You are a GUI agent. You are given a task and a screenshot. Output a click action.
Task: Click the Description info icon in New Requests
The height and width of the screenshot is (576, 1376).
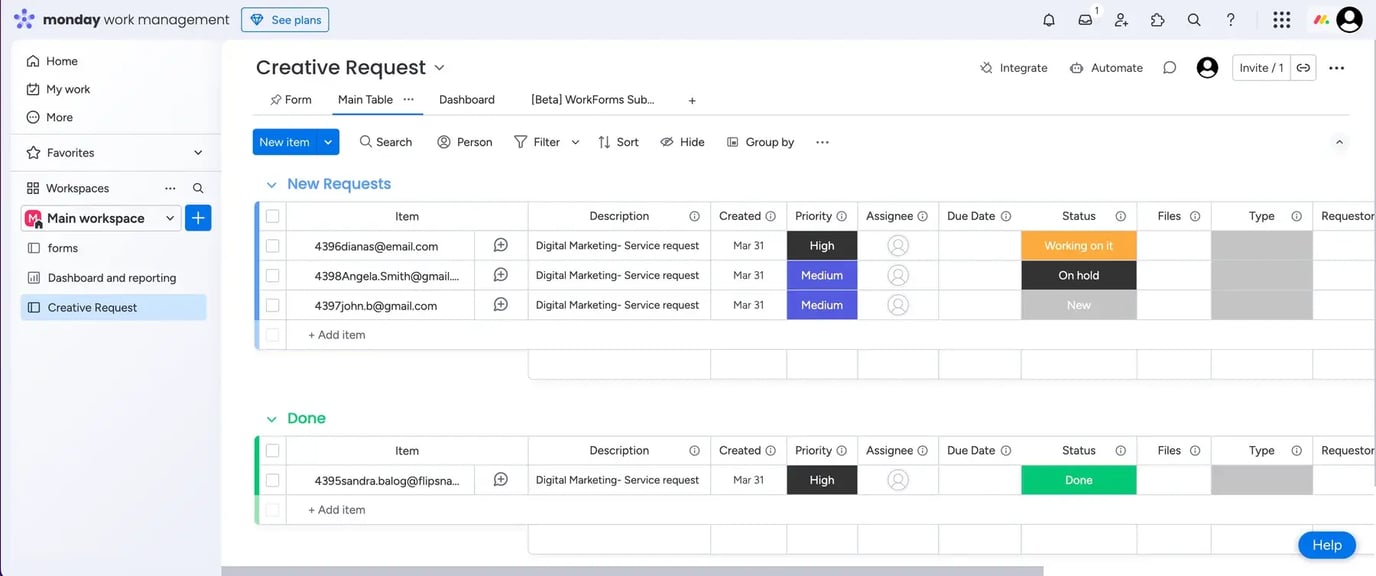pyautogui.click(x=694, y=216)
